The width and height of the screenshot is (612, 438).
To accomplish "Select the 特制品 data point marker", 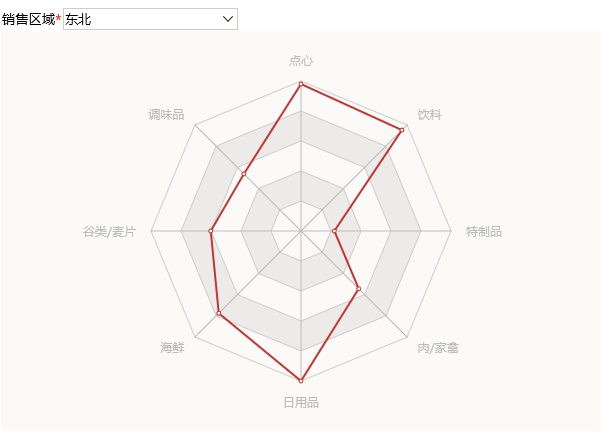I will click(x=334, y=231).
